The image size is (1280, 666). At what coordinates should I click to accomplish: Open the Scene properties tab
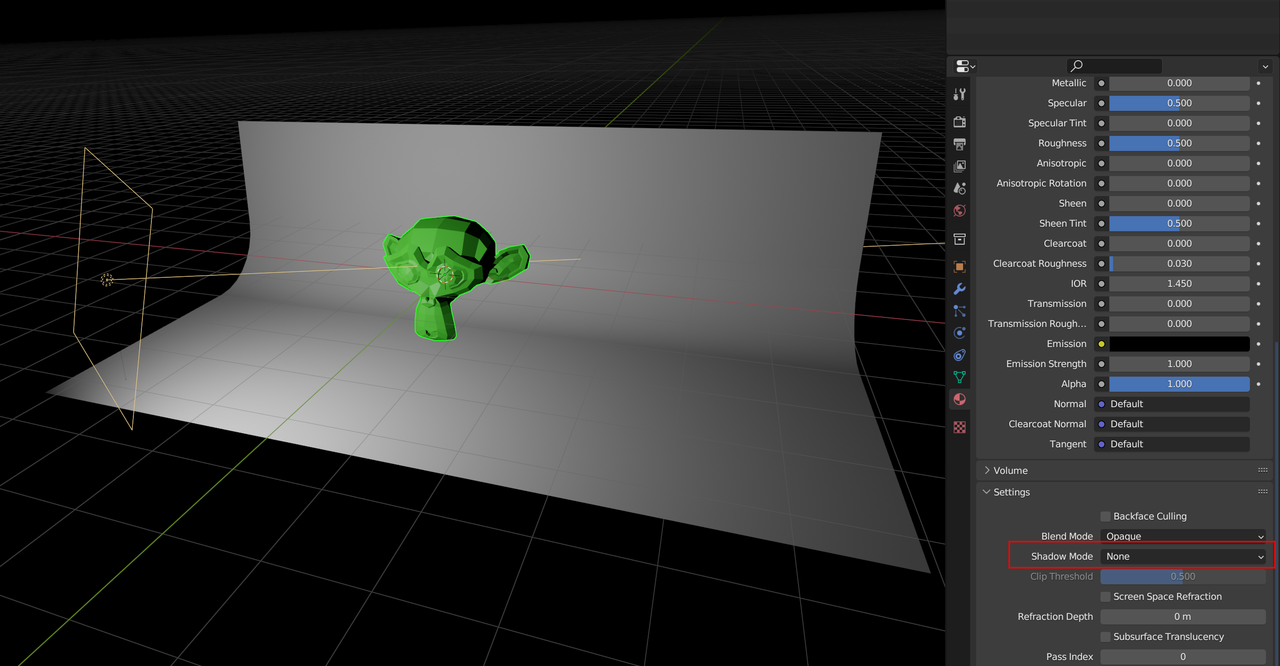[x=960, y=188]
